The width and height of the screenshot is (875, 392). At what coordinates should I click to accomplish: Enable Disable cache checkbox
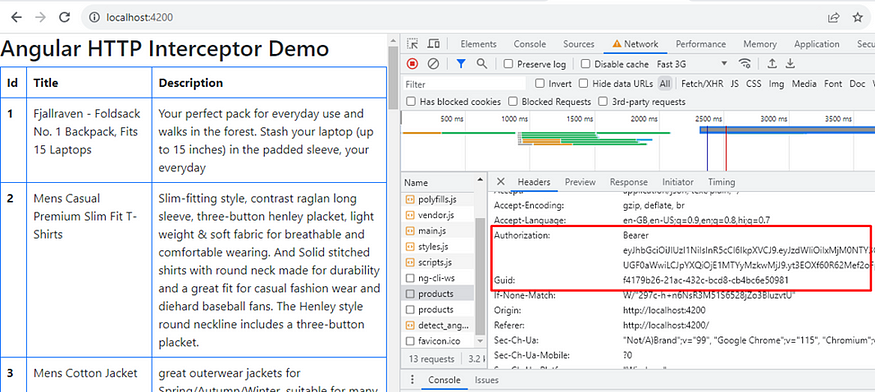click(x=585, y=64)
